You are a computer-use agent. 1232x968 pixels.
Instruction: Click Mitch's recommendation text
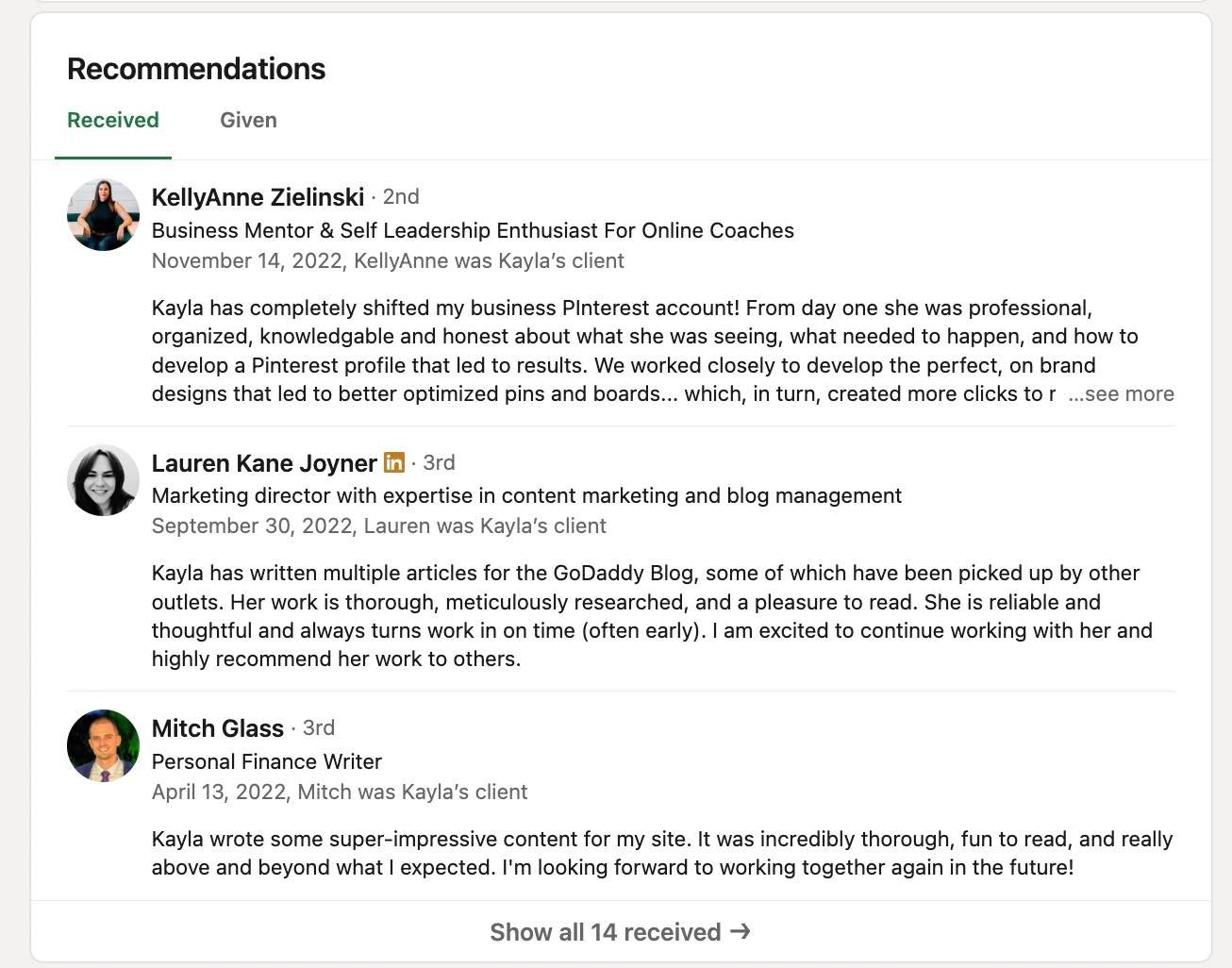660,853
